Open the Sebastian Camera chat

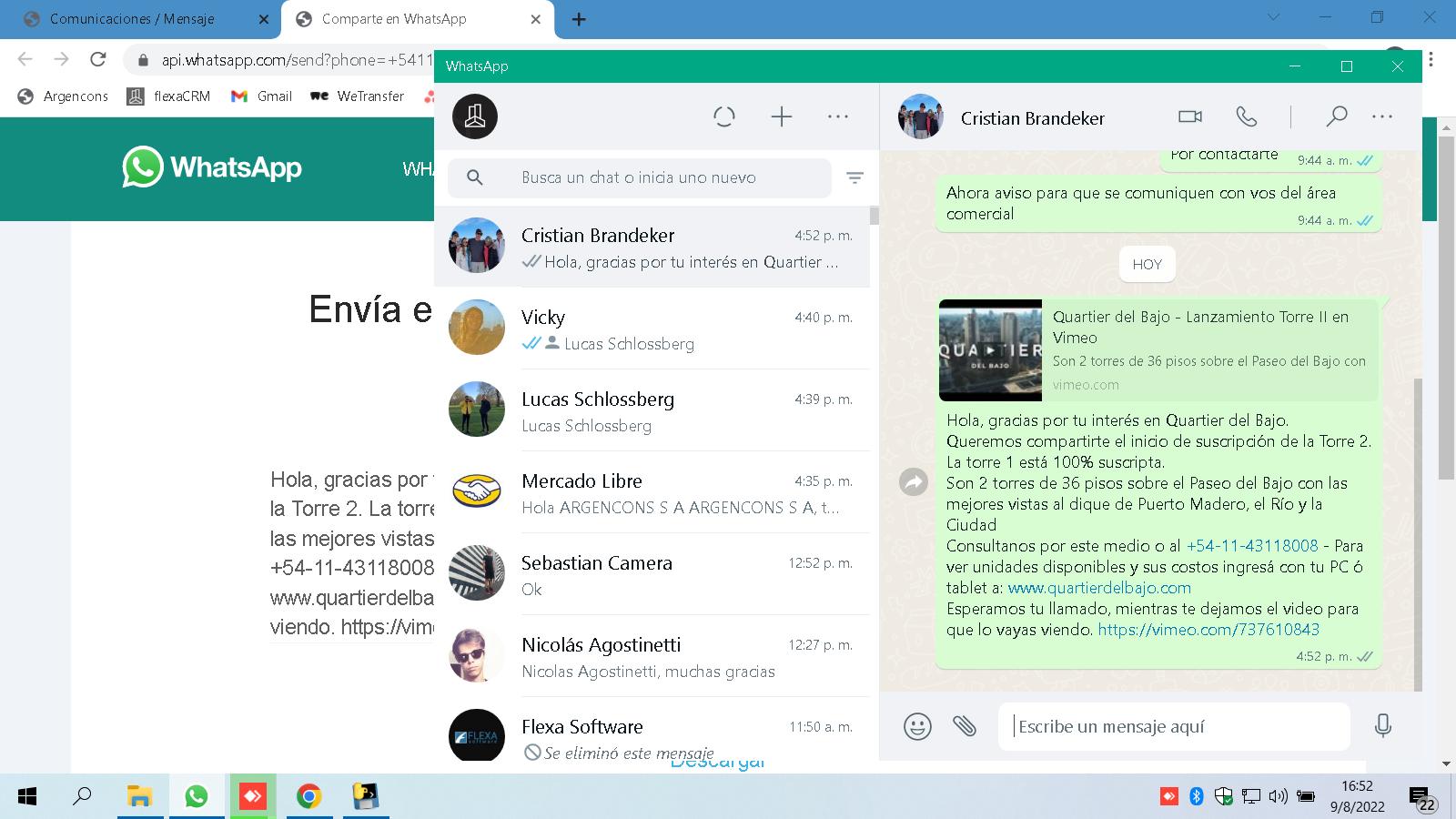(x=652, y=574)
